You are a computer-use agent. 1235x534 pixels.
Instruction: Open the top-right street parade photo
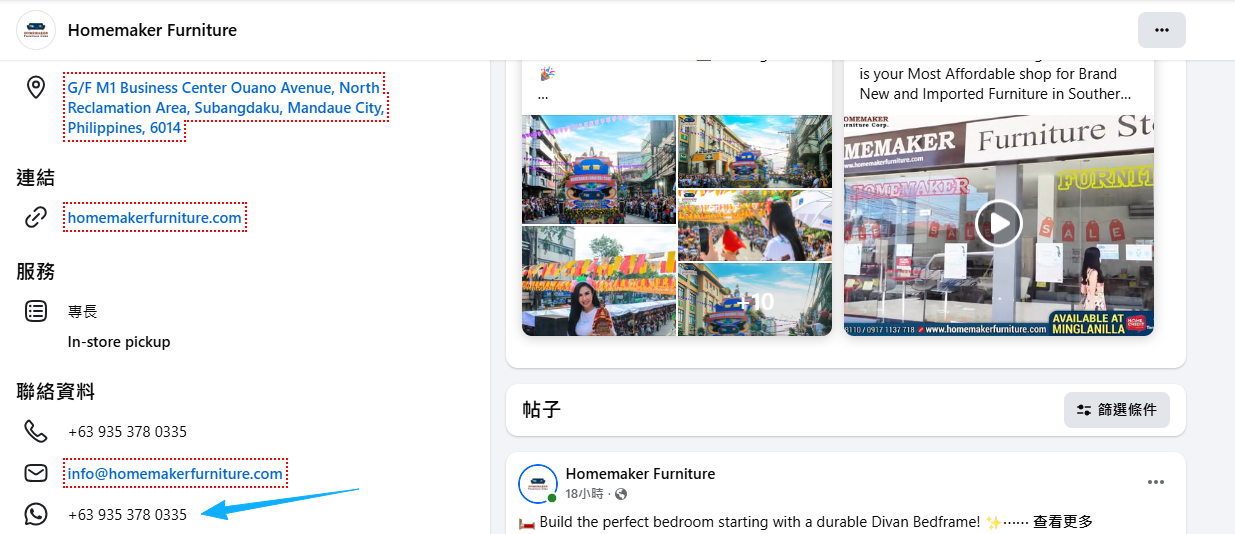pos(755,151)
